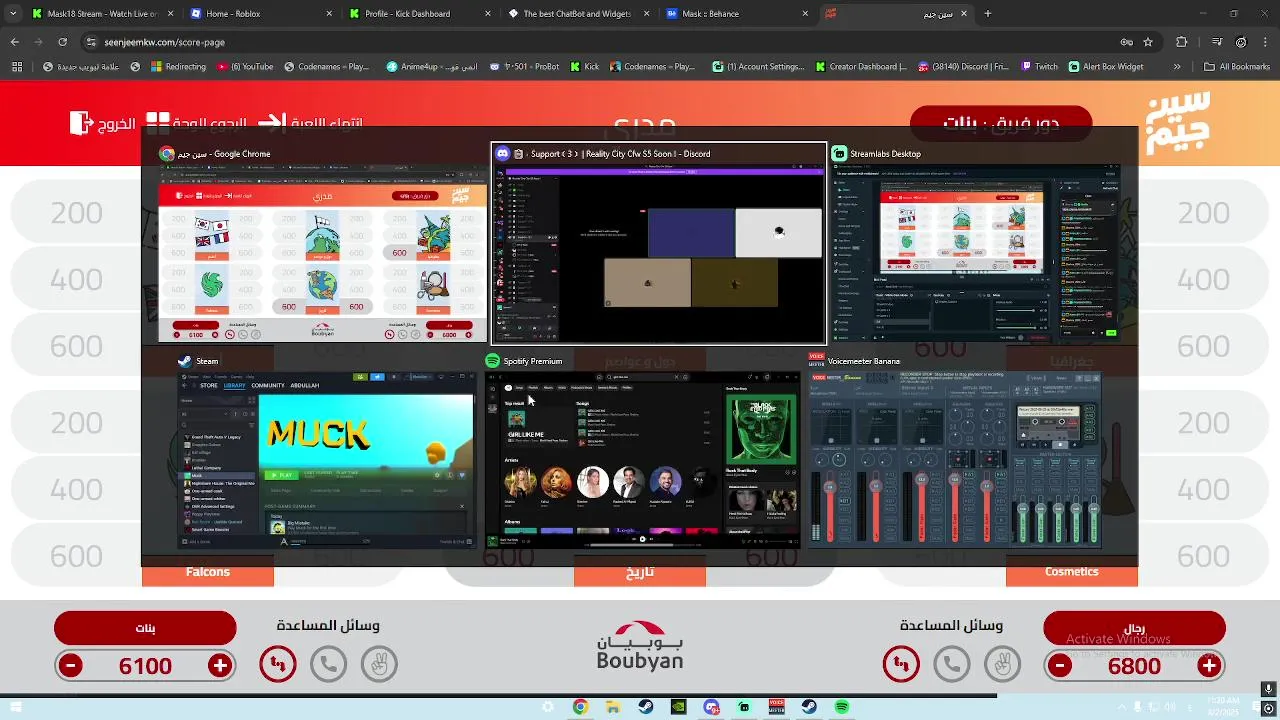This screenshot has height=720, width=1280.
Task: Open Spotify from the taskbar
Action: click(842, 707)
